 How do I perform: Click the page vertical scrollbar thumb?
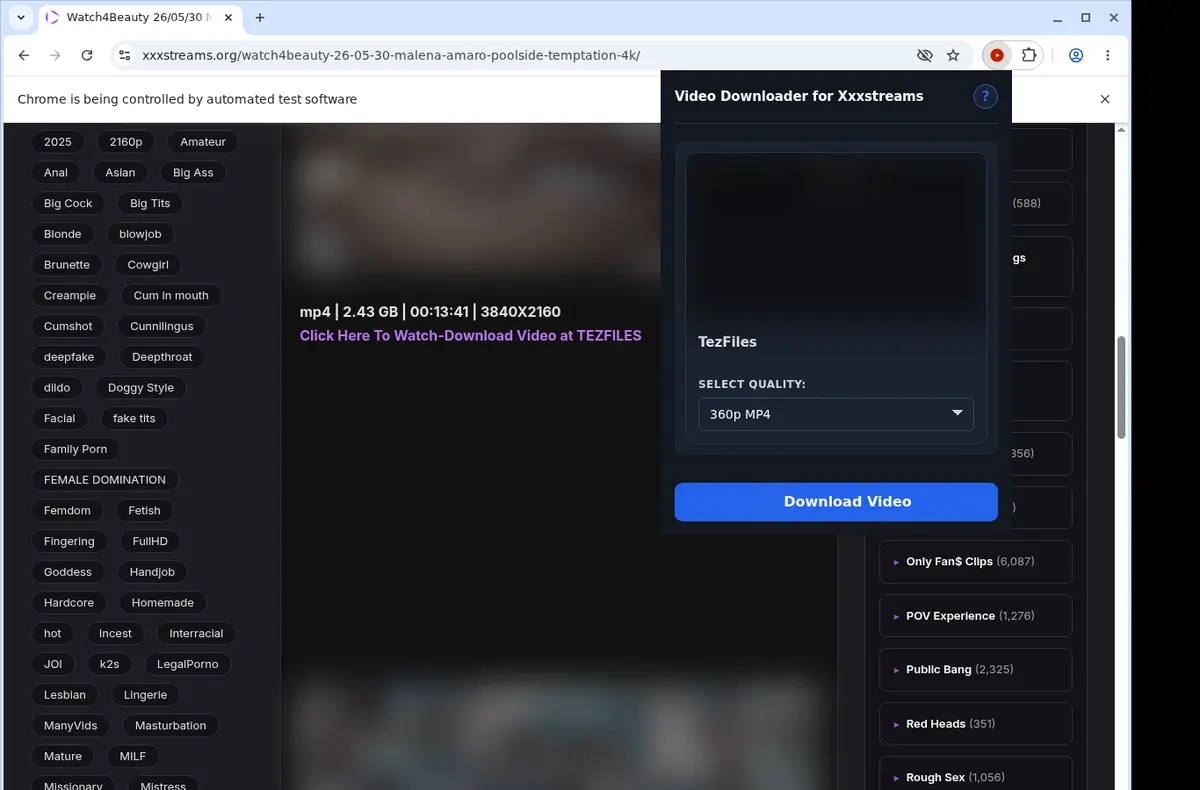[1122, 387]
